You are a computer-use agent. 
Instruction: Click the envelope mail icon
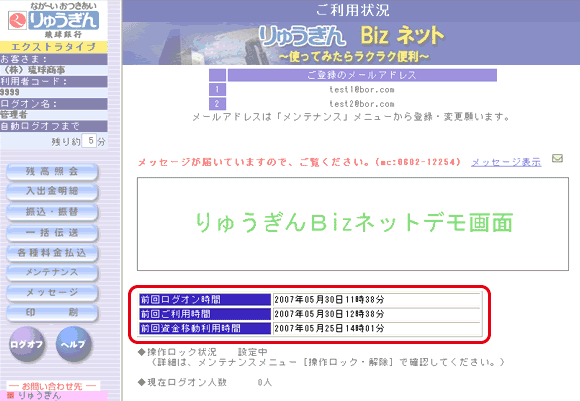point(557,158)
